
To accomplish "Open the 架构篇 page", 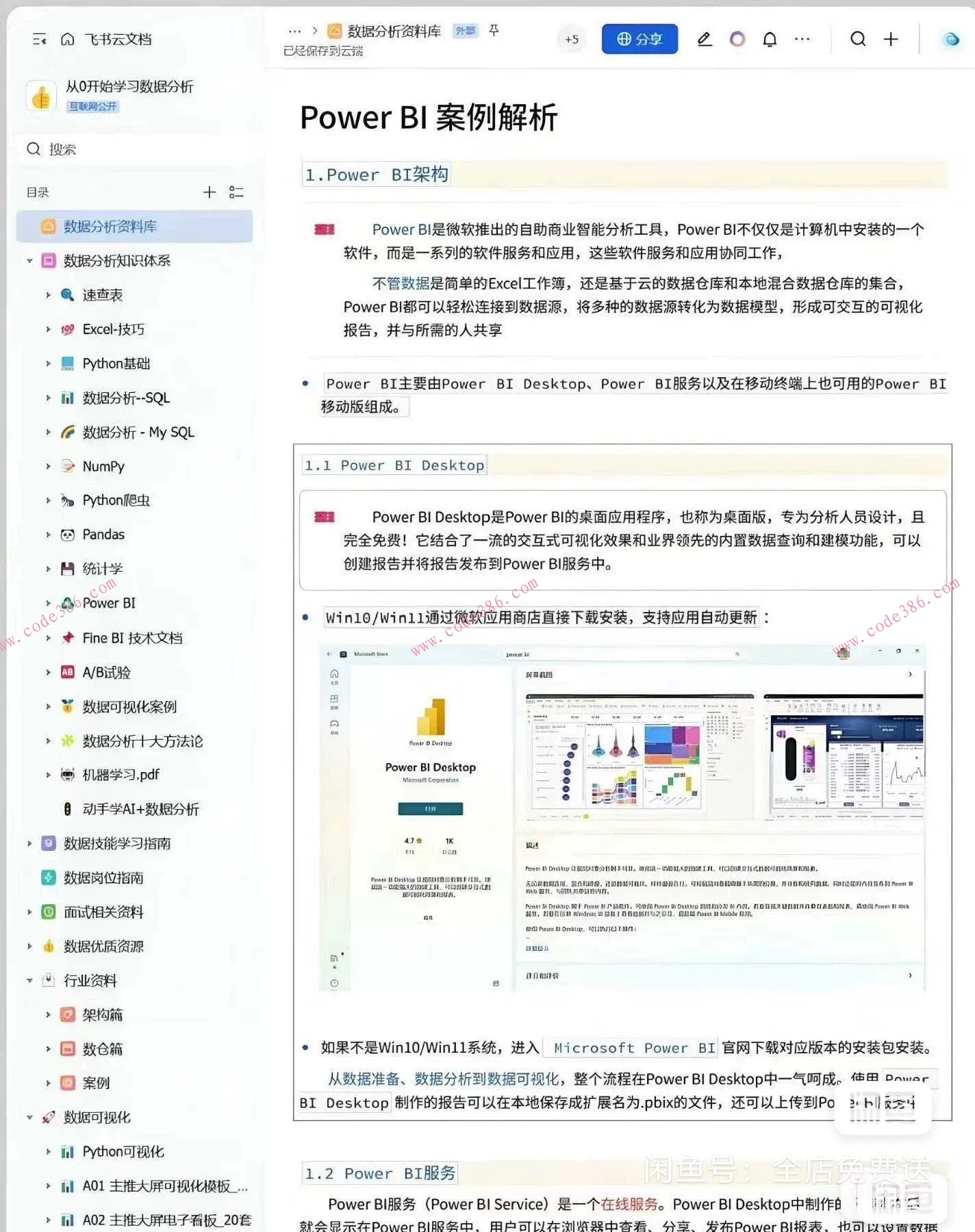I will (x=103, y=1014).
